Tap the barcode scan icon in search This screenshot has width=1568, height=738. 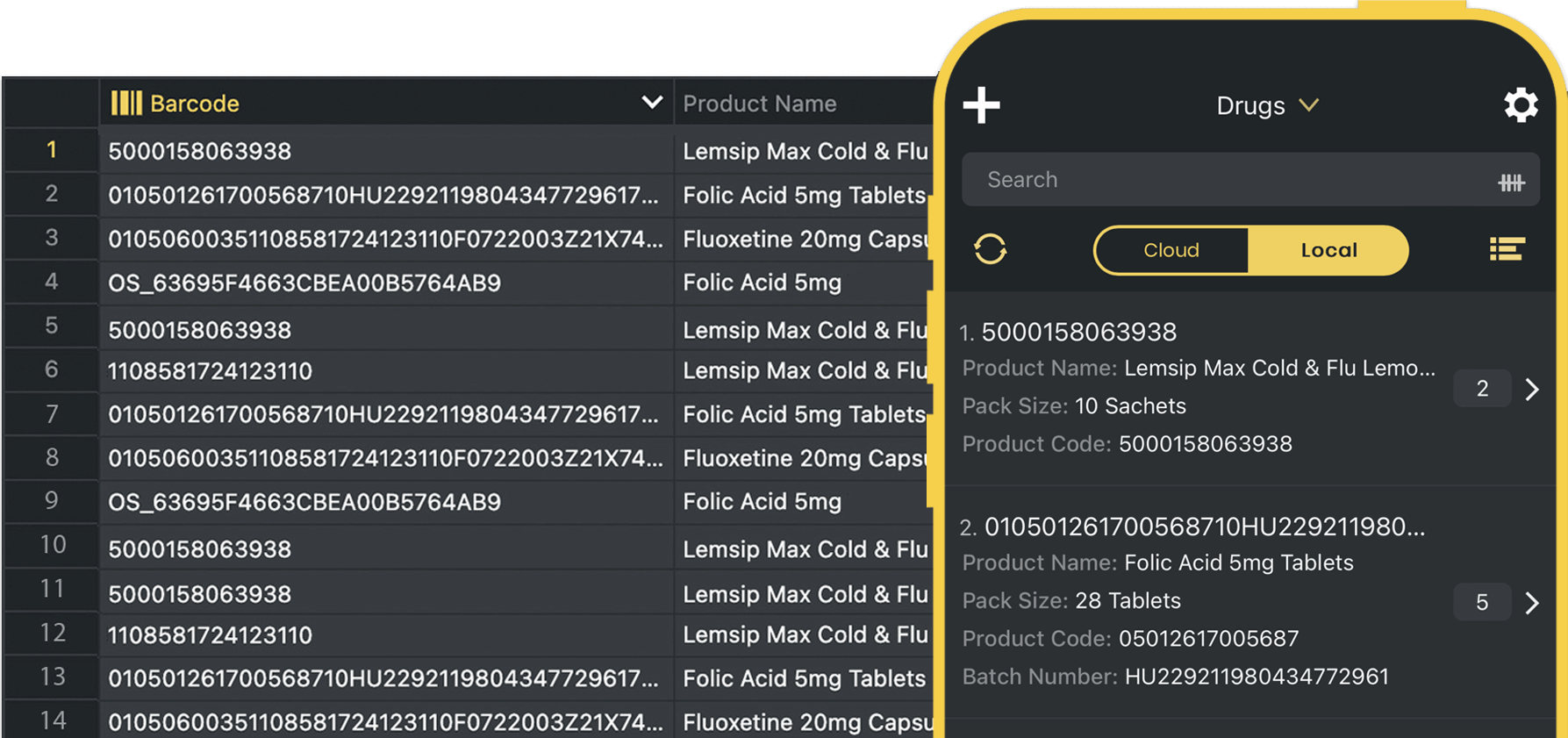click(x=1511, y=183)
